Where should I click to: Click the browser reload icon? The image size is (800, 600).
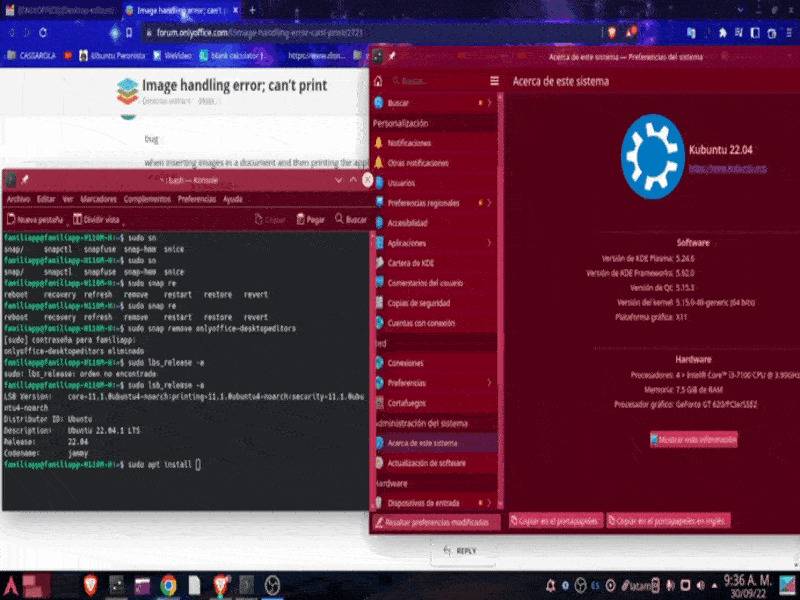click(x=43, y=33)
